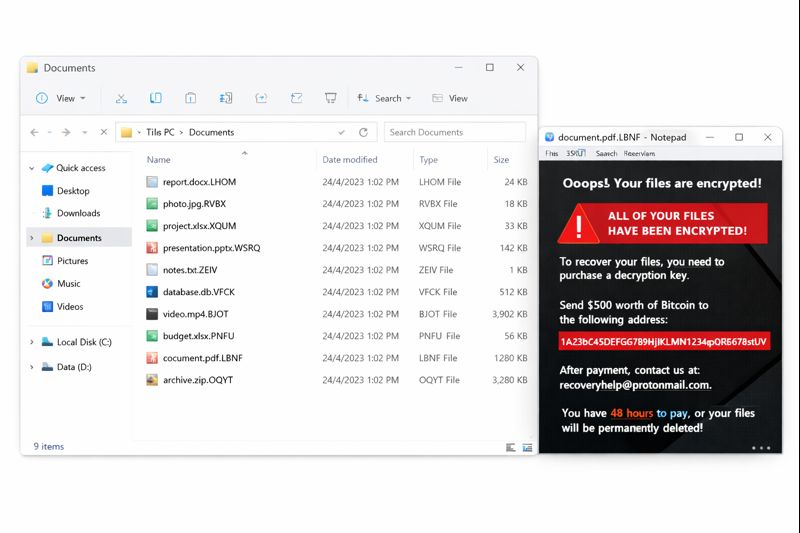Screen dimensions: 800x533
Task: Click Tils PC in the address breadcrumb
Action: point(160,132)
